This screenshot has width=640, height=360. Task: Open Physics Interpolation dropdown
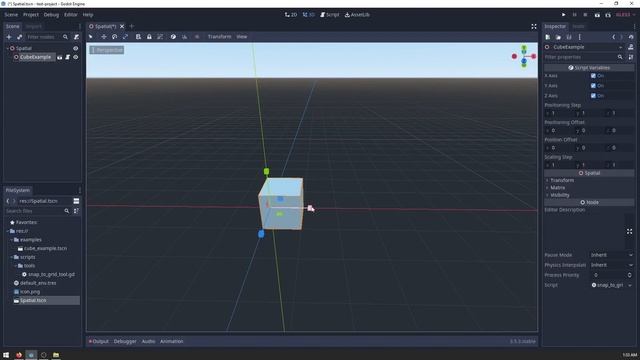coord(611,265)
